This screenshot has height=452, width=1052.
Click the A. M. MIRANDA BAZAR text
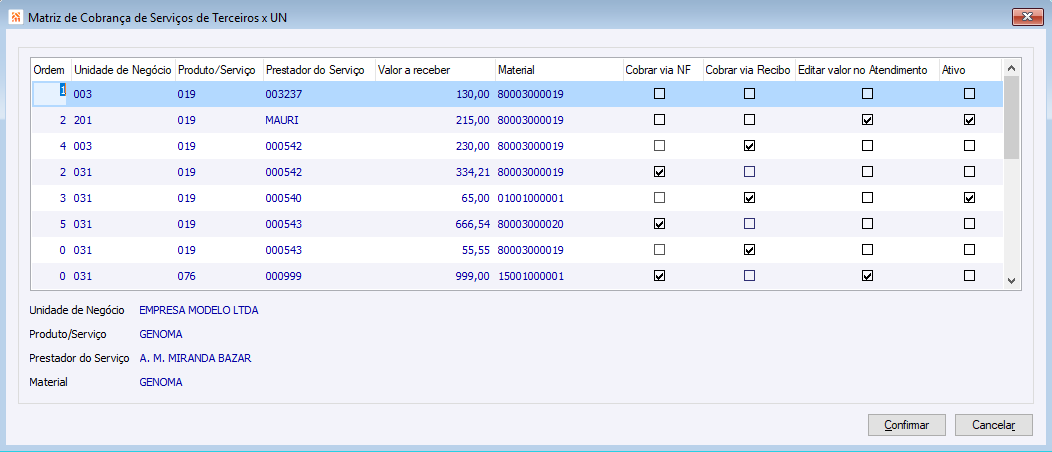click(195, 358)
